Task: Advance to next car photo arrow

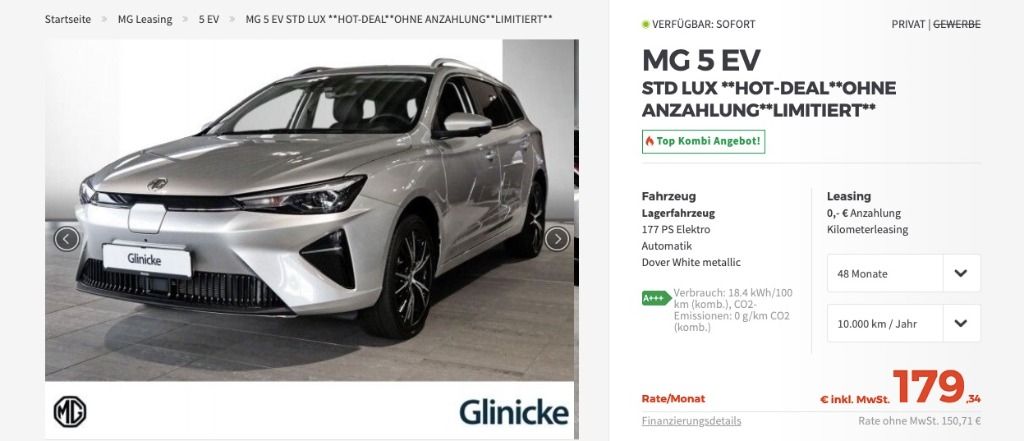Action: [556, 239]
